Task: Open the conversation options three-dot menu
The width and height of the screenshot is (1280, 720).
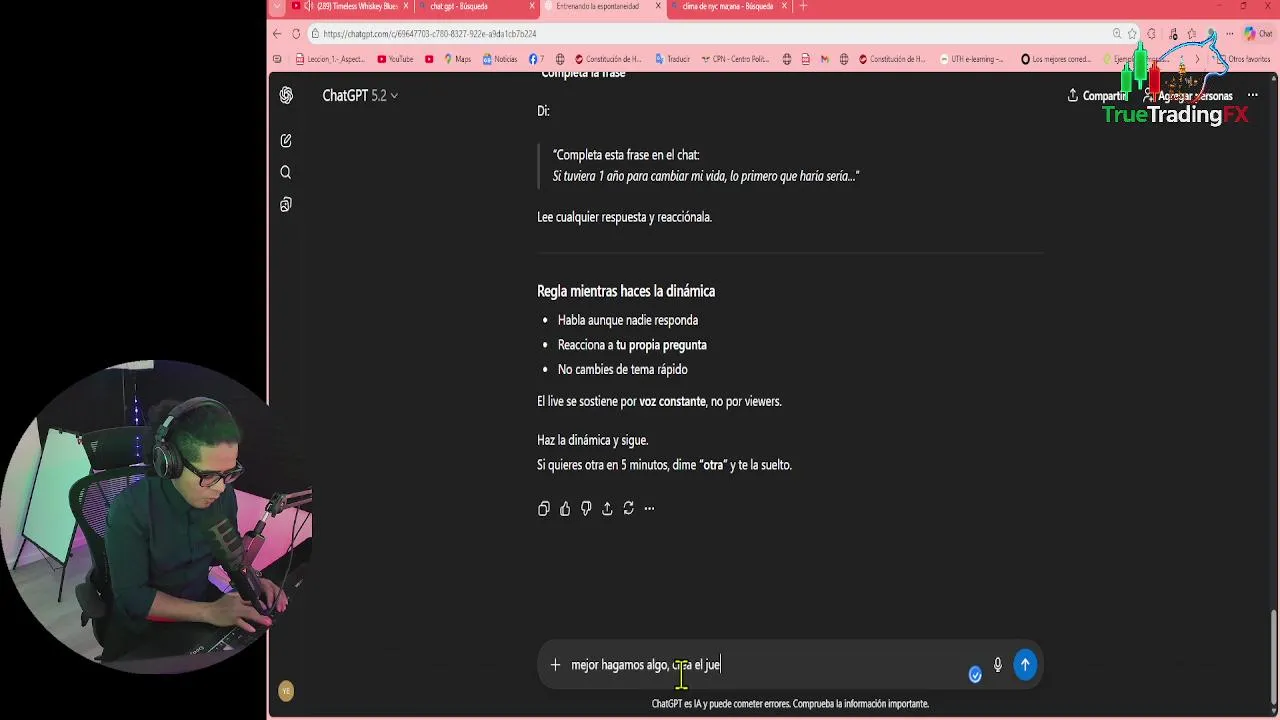Action: (1252, 96)
